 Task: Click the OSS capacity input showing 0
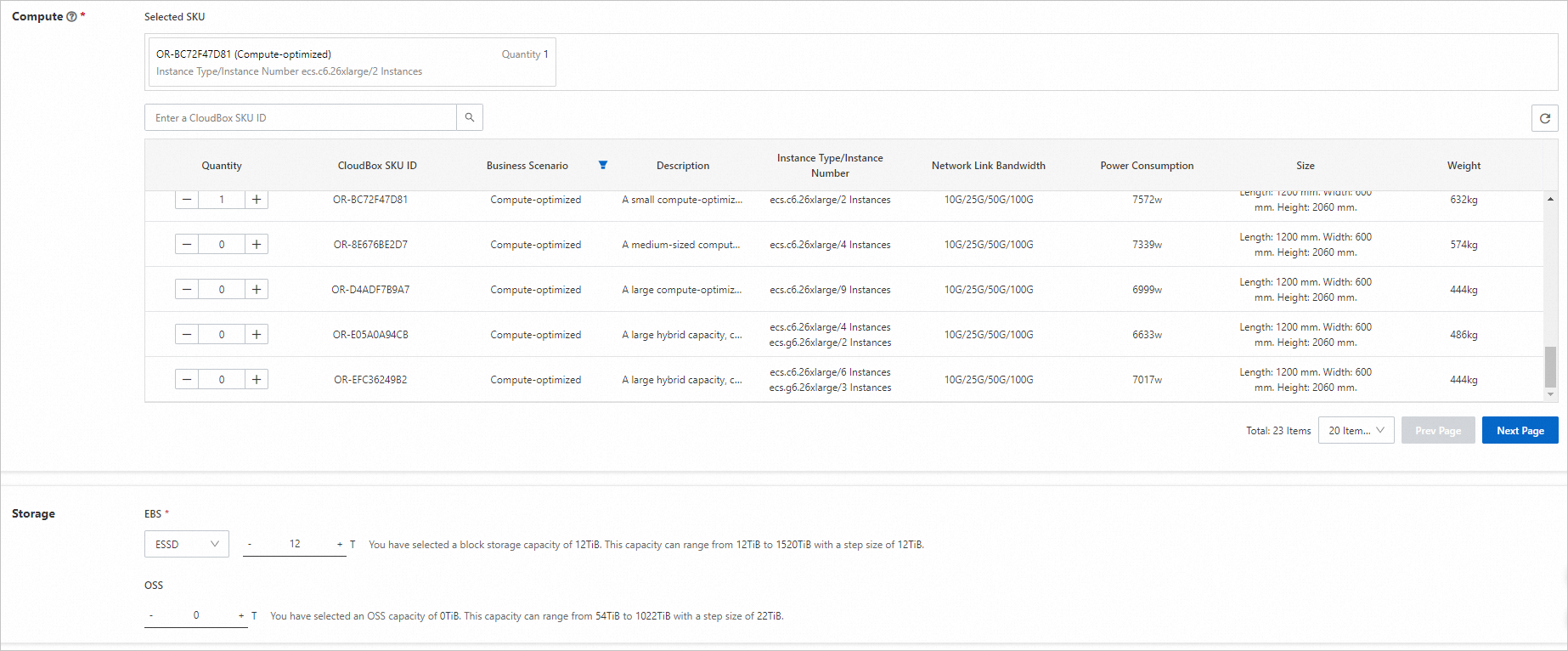[x=196, y=615]
